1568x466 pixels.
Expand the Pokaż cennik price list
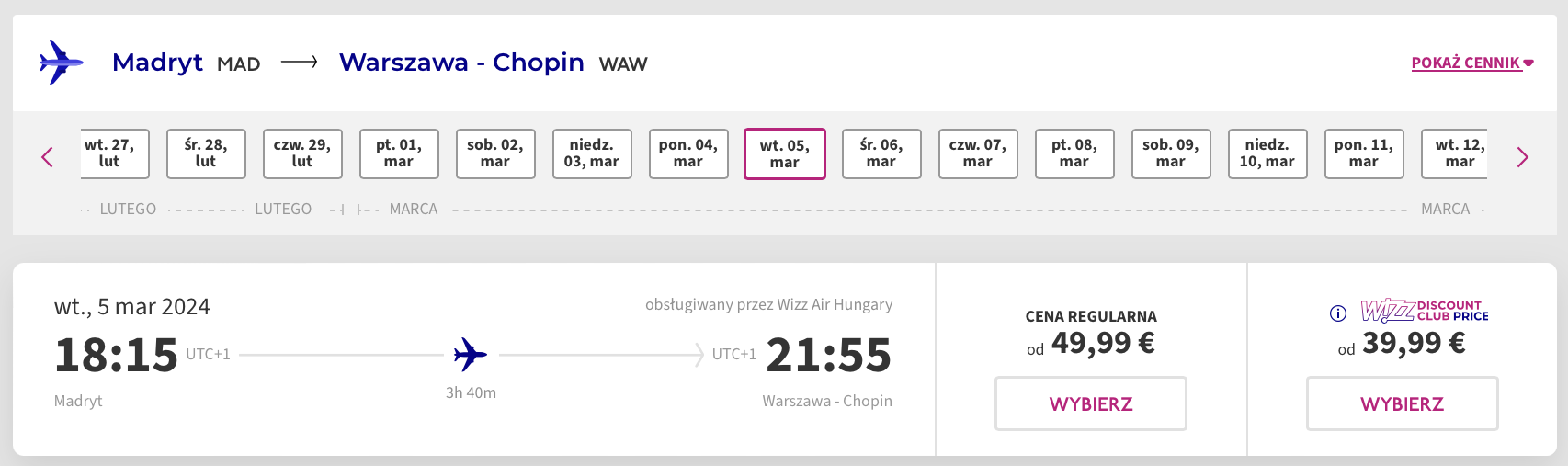click(x=1471, y=63)
